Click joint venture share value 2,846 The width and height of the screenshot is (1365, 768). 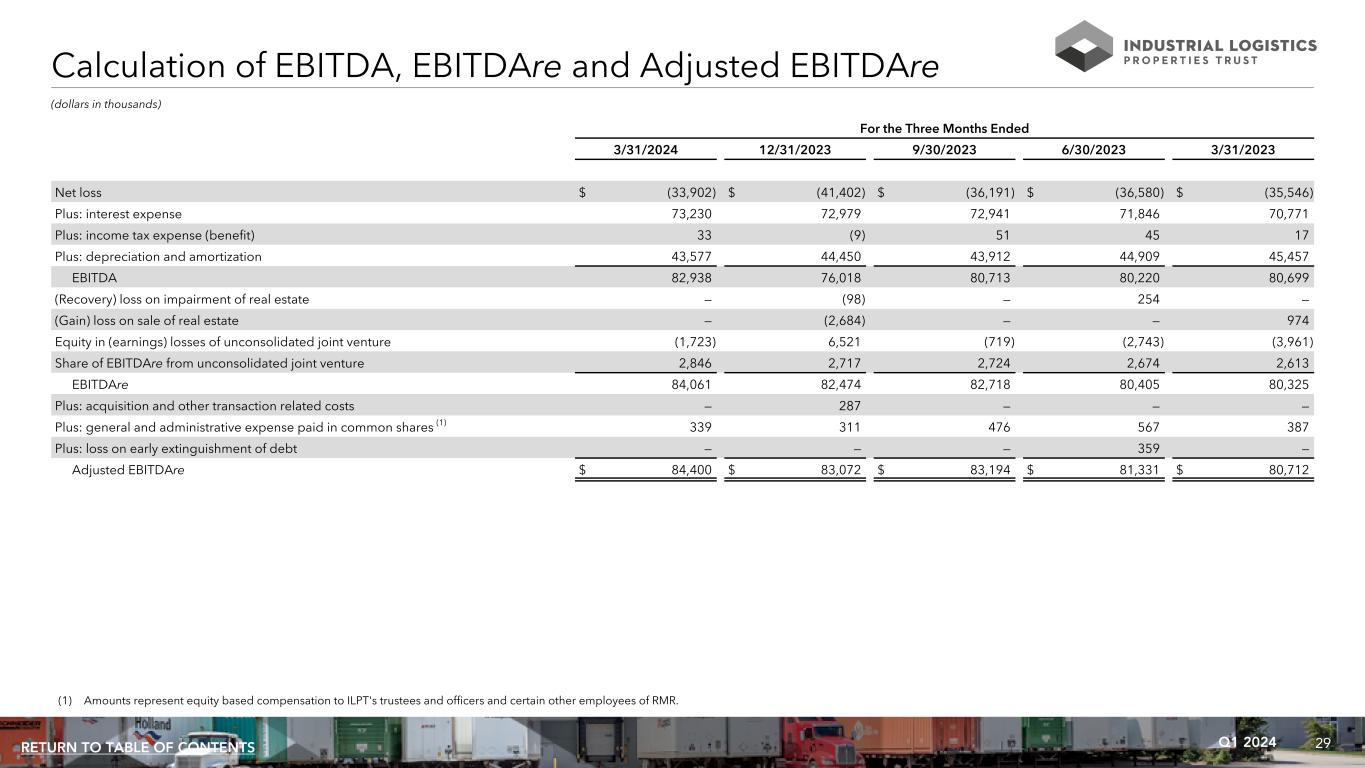coord(695,363)
